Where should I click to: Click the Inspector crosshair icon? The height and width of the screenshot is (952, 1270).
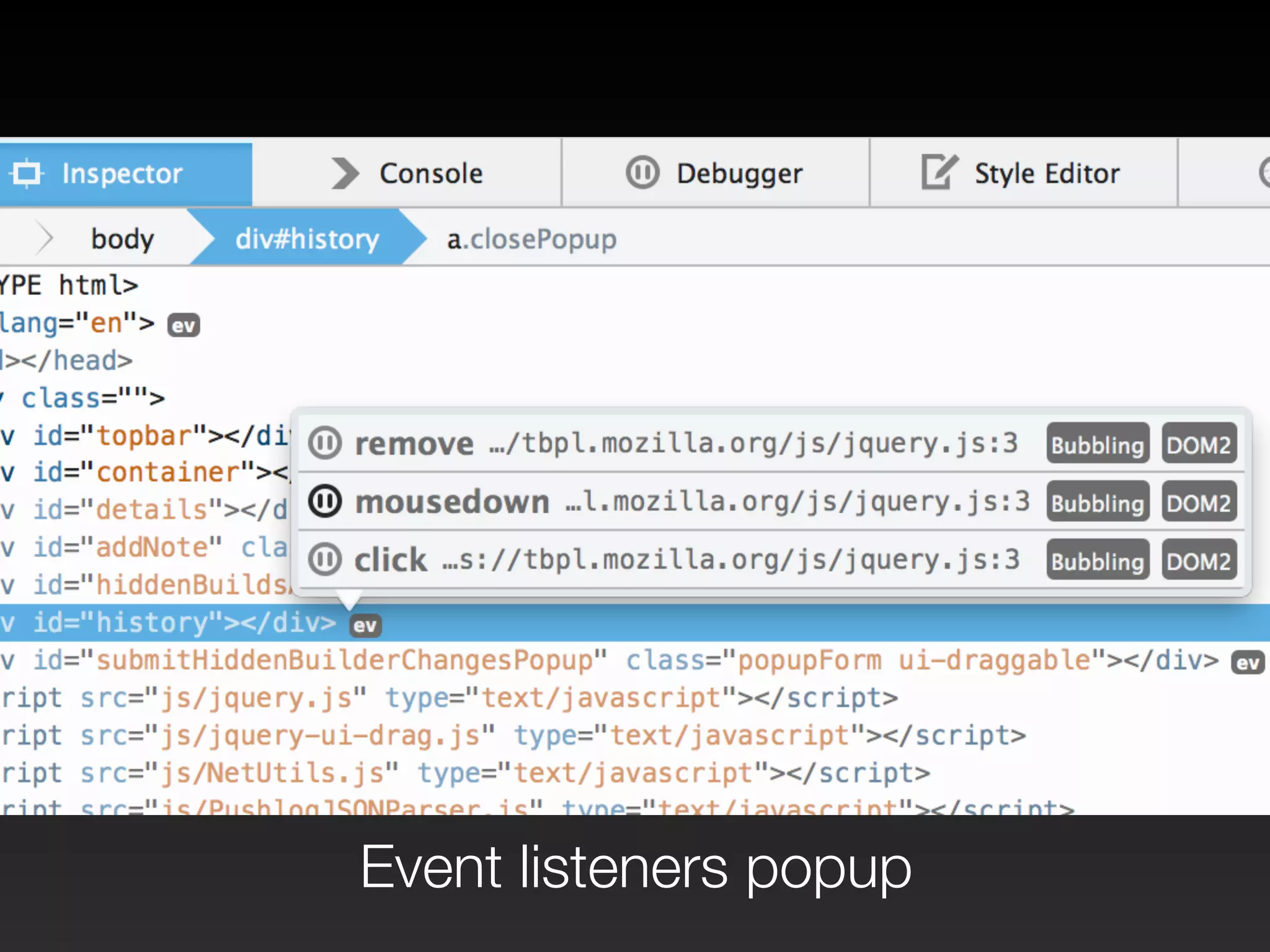27,174
